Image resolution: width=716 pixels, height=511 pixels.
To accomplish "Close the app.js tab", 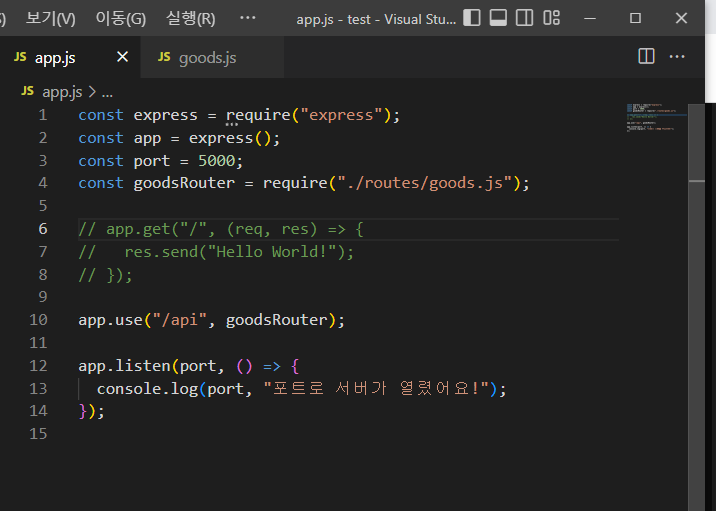I will click(122, 57).
